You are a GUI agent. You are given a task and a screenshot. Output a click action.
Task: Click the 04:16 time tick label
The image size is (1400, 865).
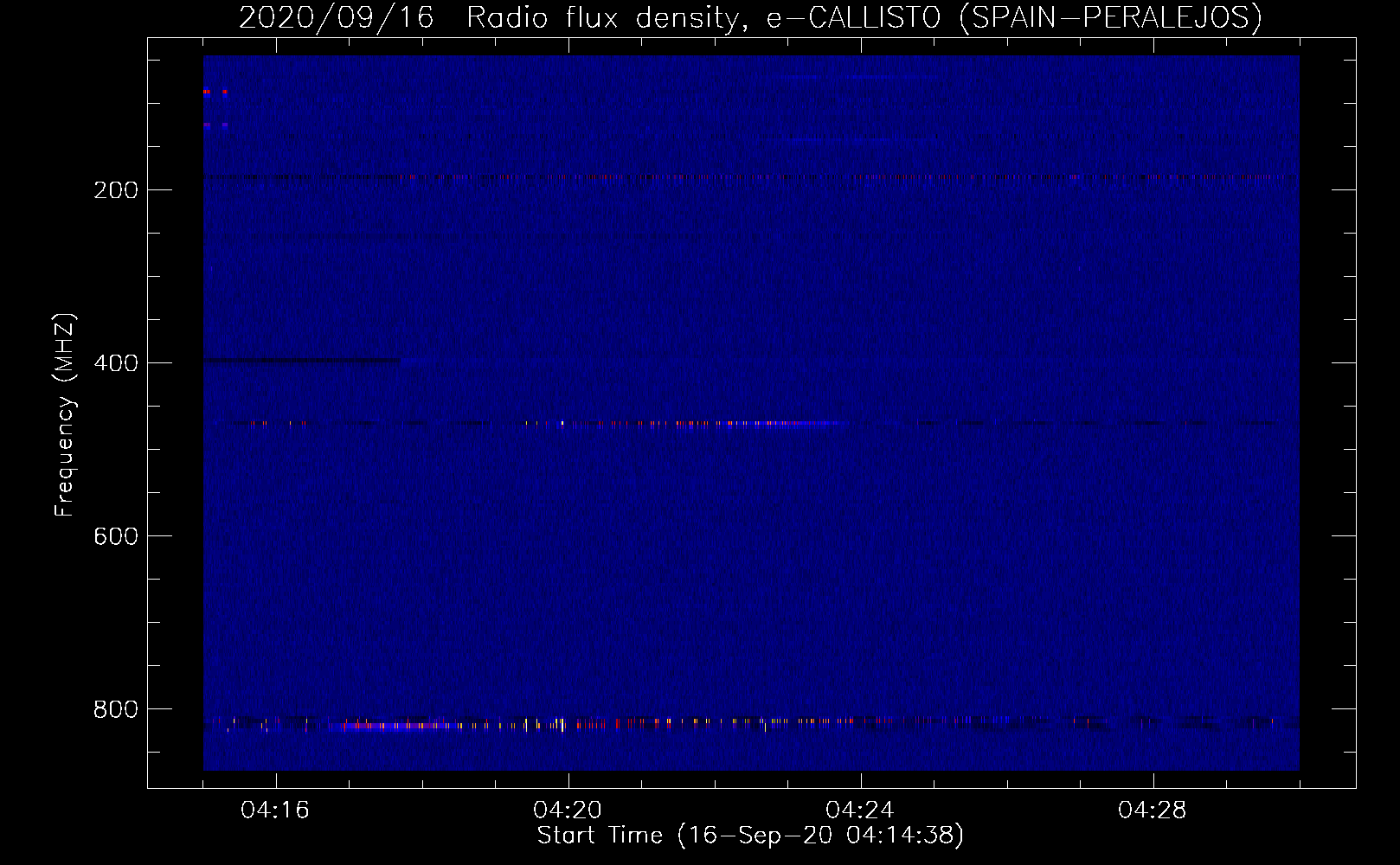pyautogui.click(x=275, y=811)
